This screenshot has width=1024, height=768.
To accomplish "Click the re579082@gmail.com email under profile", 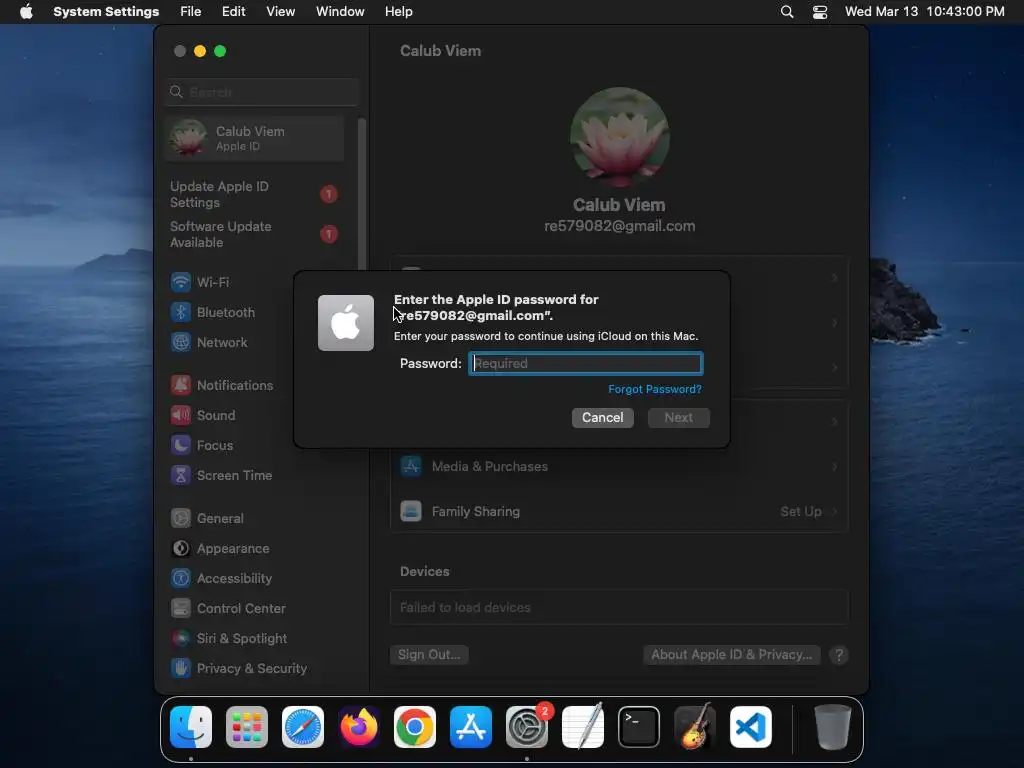I will pyautogui.click(x=619, y=226).
